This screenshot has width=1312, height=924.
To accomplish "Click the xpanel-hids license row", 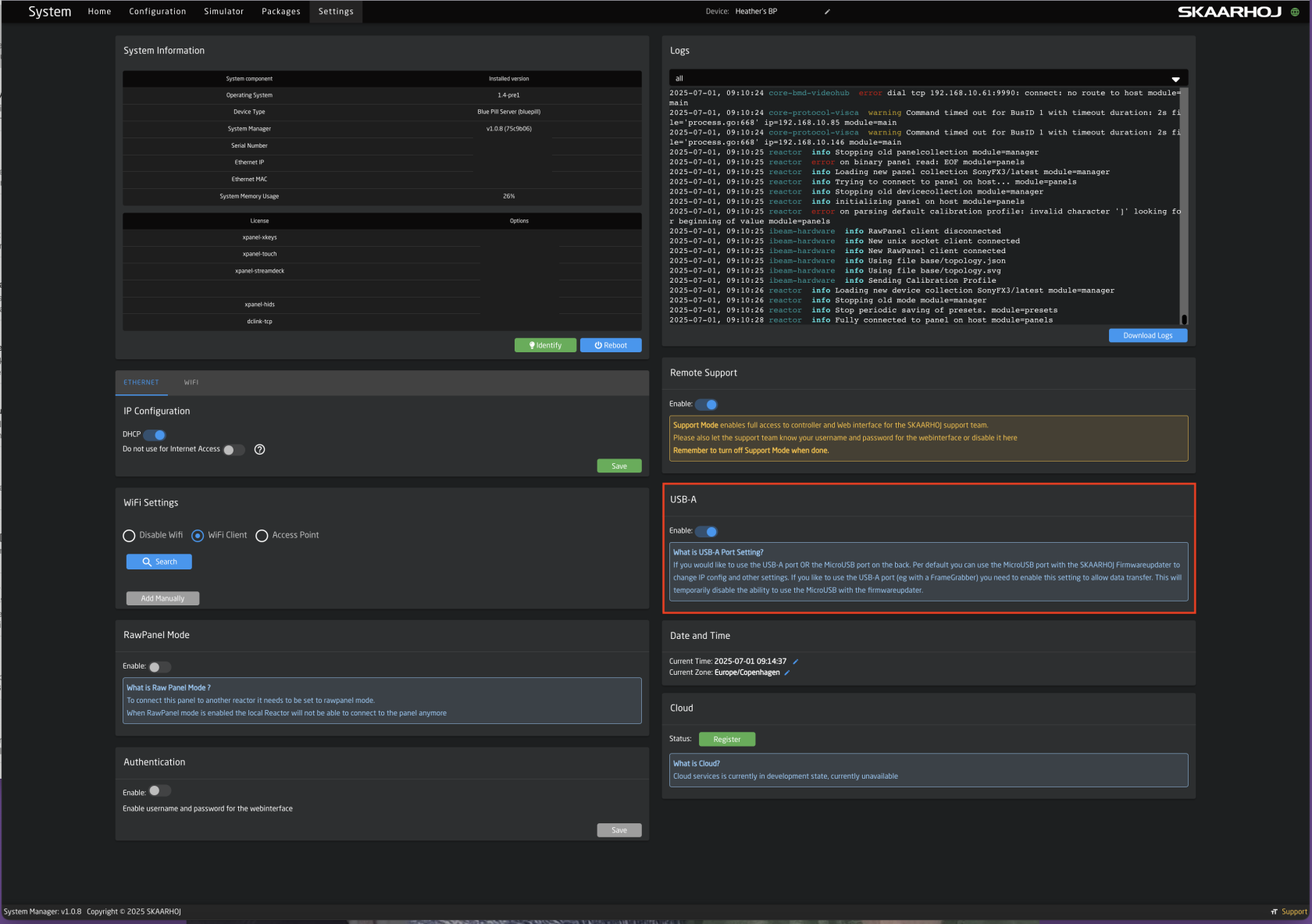I will tap(382, 305).
